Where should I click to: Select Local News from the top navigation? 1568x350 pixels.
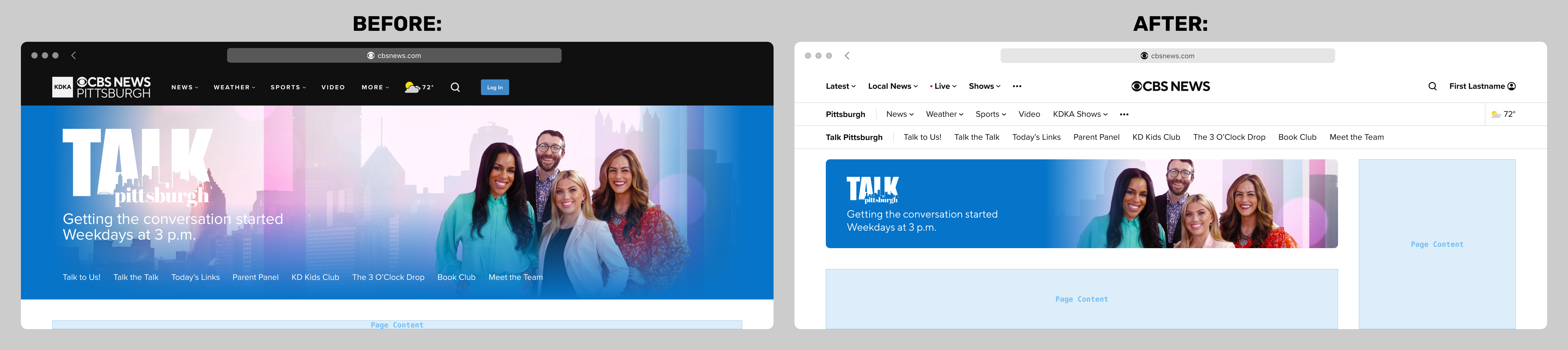click(x=889, y=86)
